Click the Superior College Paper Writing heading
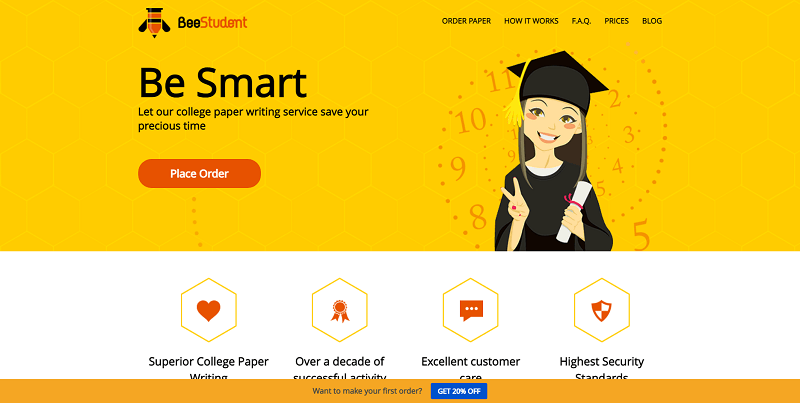Image resolution: width=800 pixels, height=403 pixels. point(209,368)
